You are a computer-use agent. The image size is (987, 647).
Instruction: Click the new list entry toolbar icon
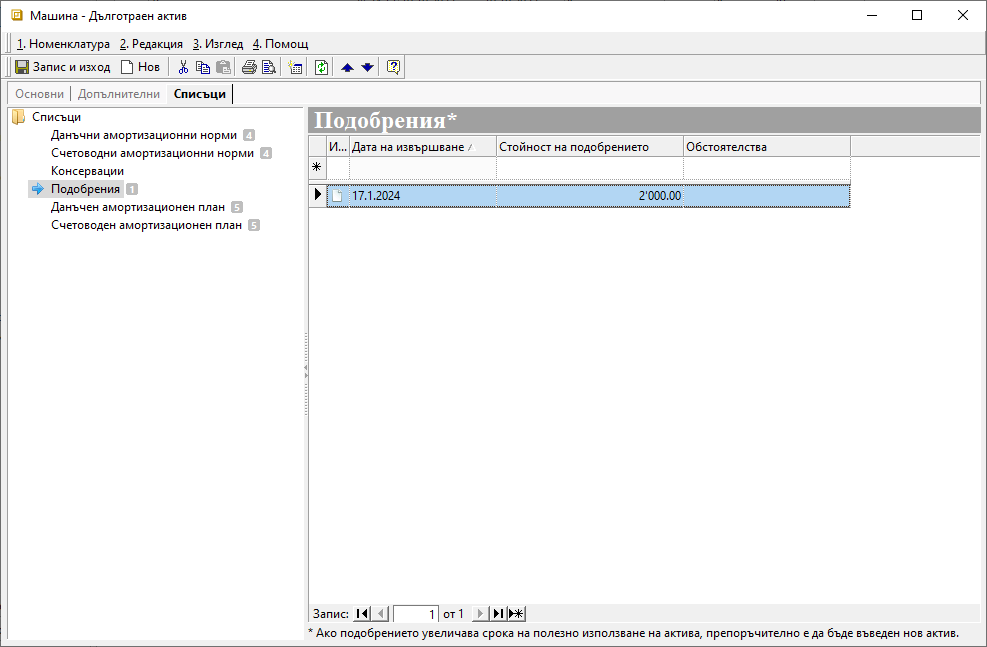(x=295, y=68)
